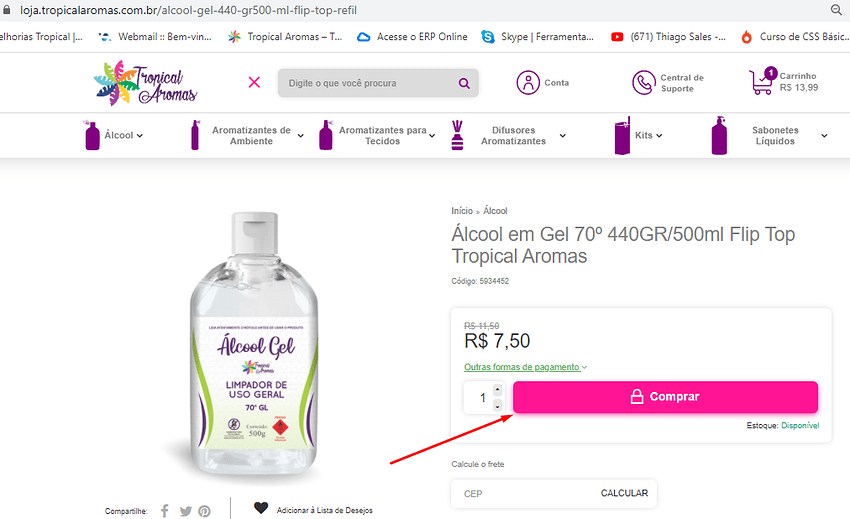The image size is (850, 519).
Task: Click the Tropical Aromas logo
Action: click(145, 82)
